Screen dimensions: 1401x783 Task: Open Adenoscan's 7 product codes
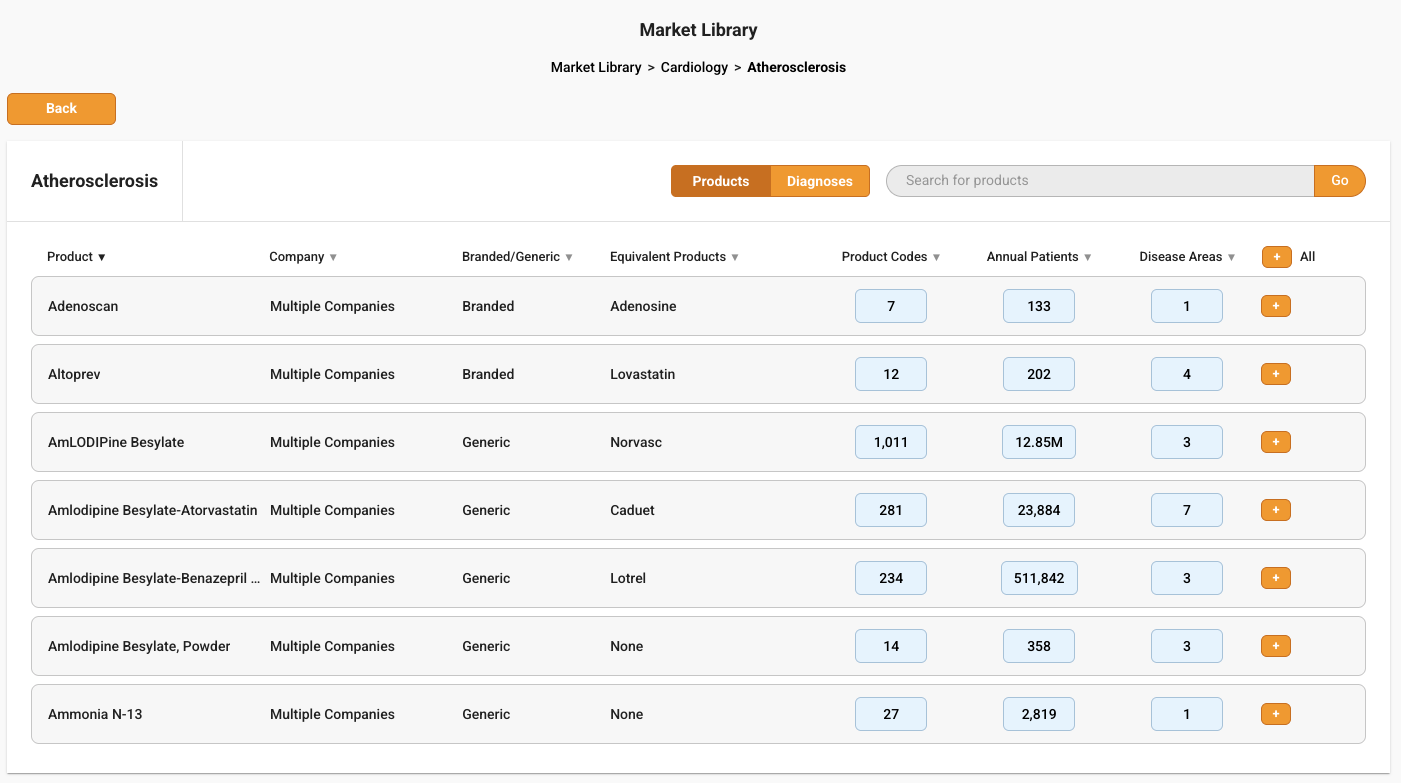coord(891,306)
